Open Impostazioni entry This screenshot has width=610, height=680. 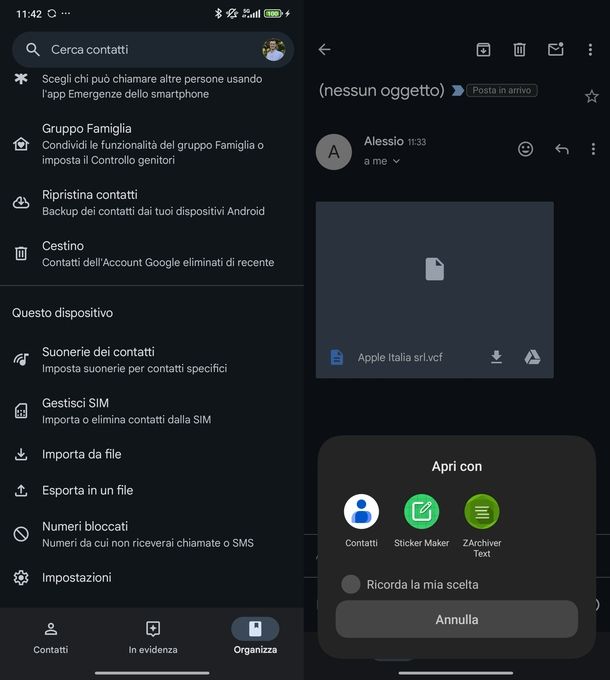tap(152, 578)
